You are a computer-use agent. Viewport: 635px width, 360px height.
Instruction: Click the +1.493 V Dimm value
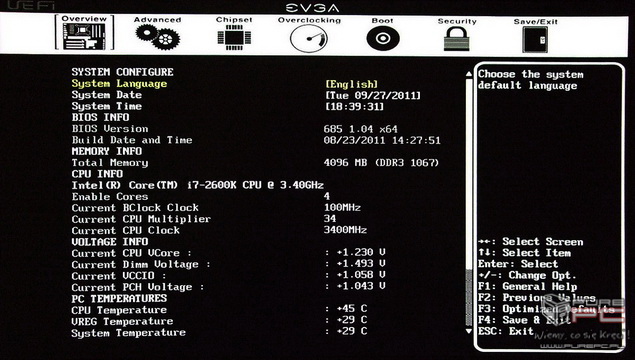pos(361,264)
